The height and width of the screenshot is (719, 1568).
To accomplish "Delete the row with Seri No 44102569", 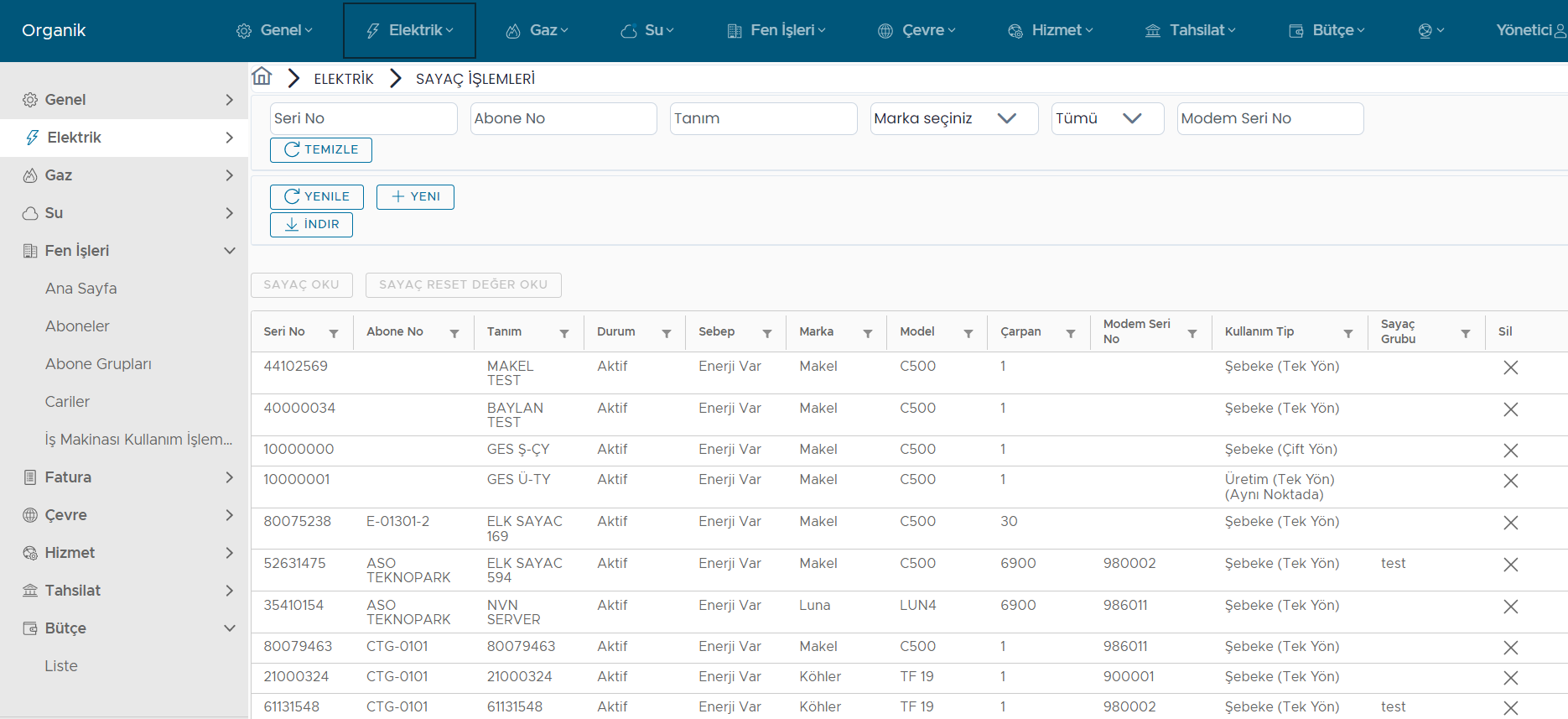I will 1510,367.
